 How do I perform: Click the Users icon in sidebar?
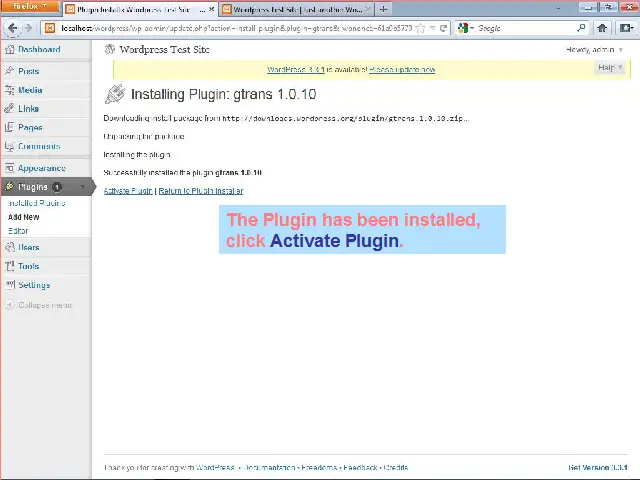point(9,247)
